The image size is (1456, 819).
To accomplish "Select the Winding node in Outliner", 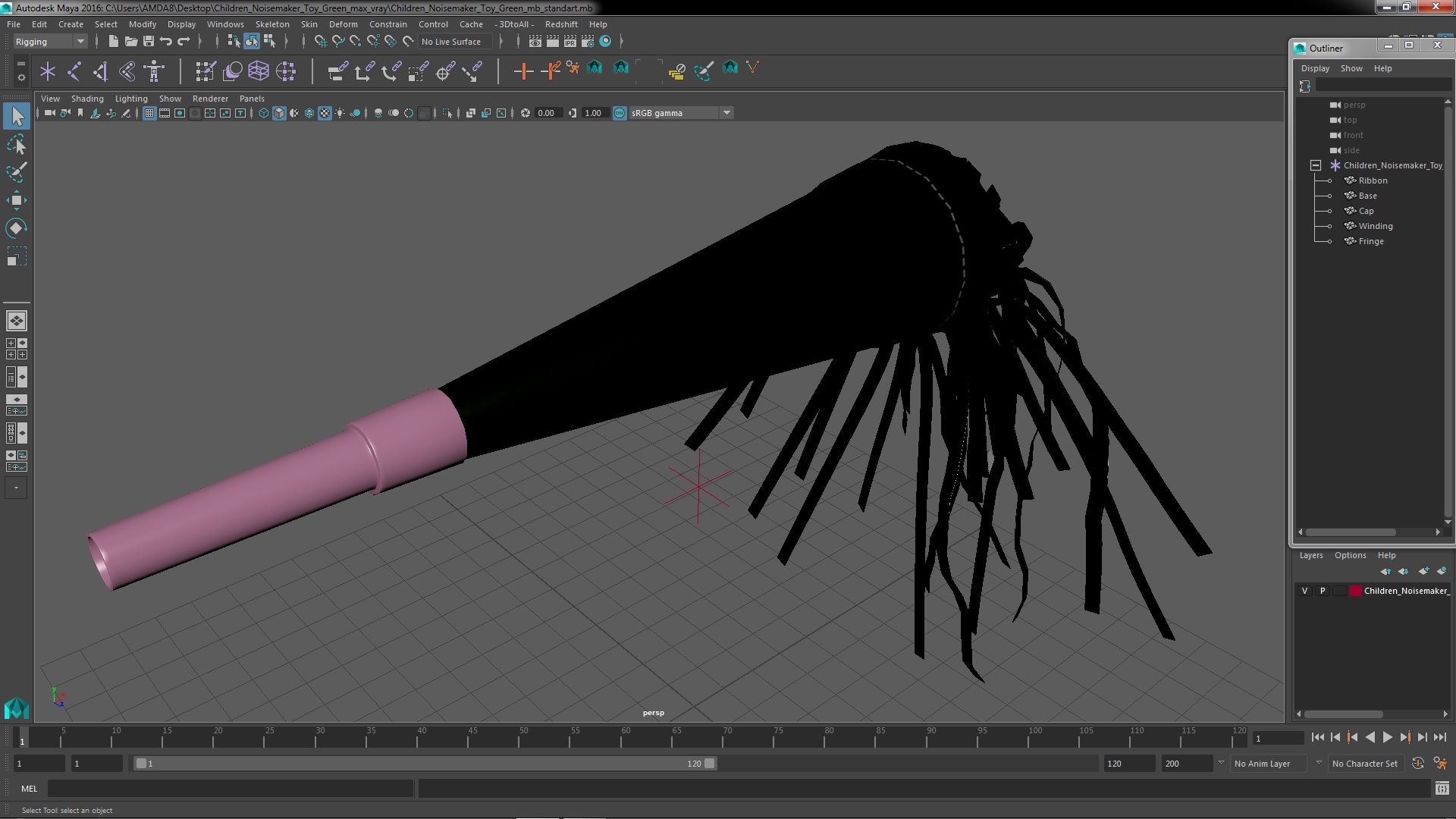I will pos(1375,226).
